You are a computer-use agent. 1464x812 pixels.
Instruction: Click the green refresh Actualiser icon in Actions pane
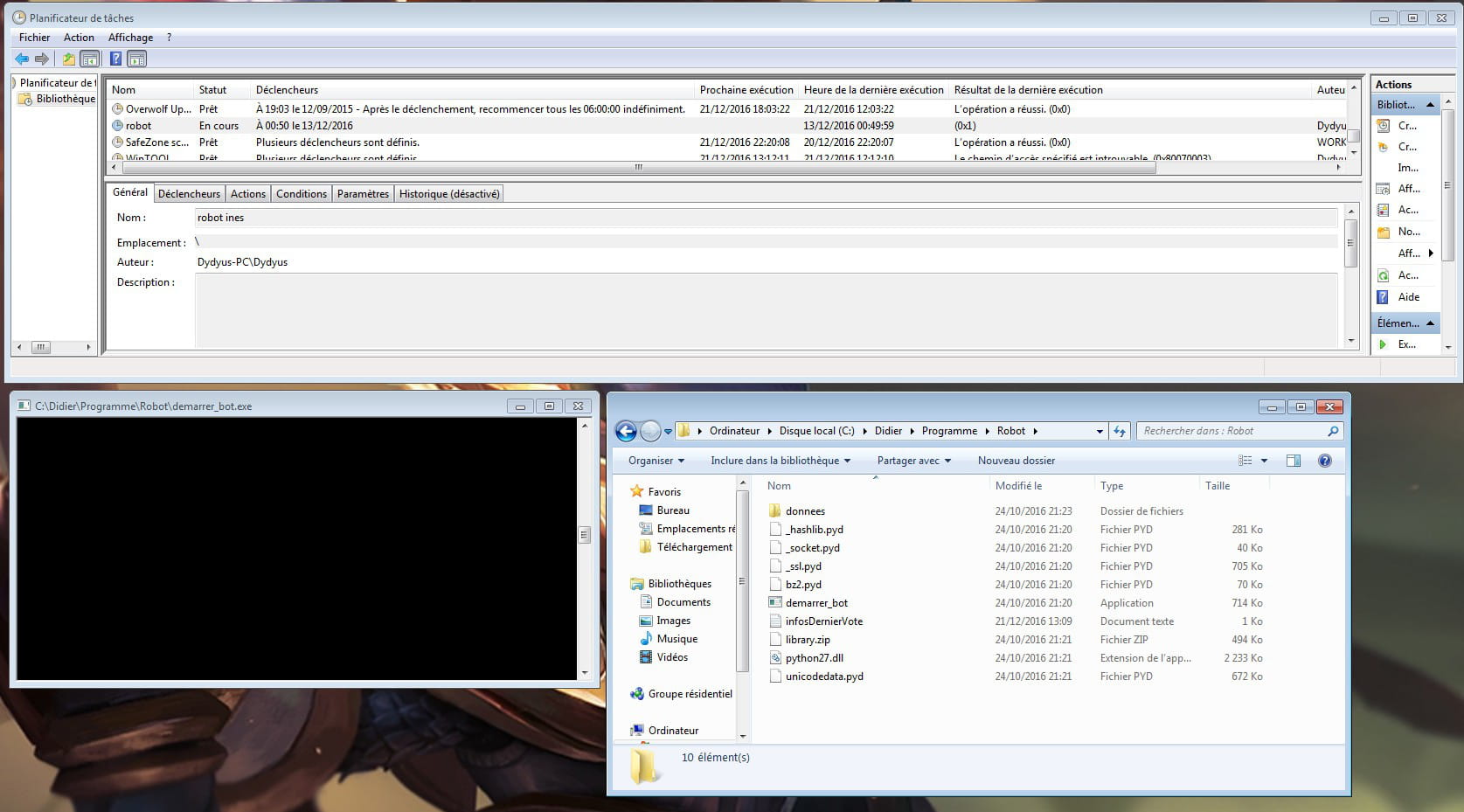(x=1384, y=275)
